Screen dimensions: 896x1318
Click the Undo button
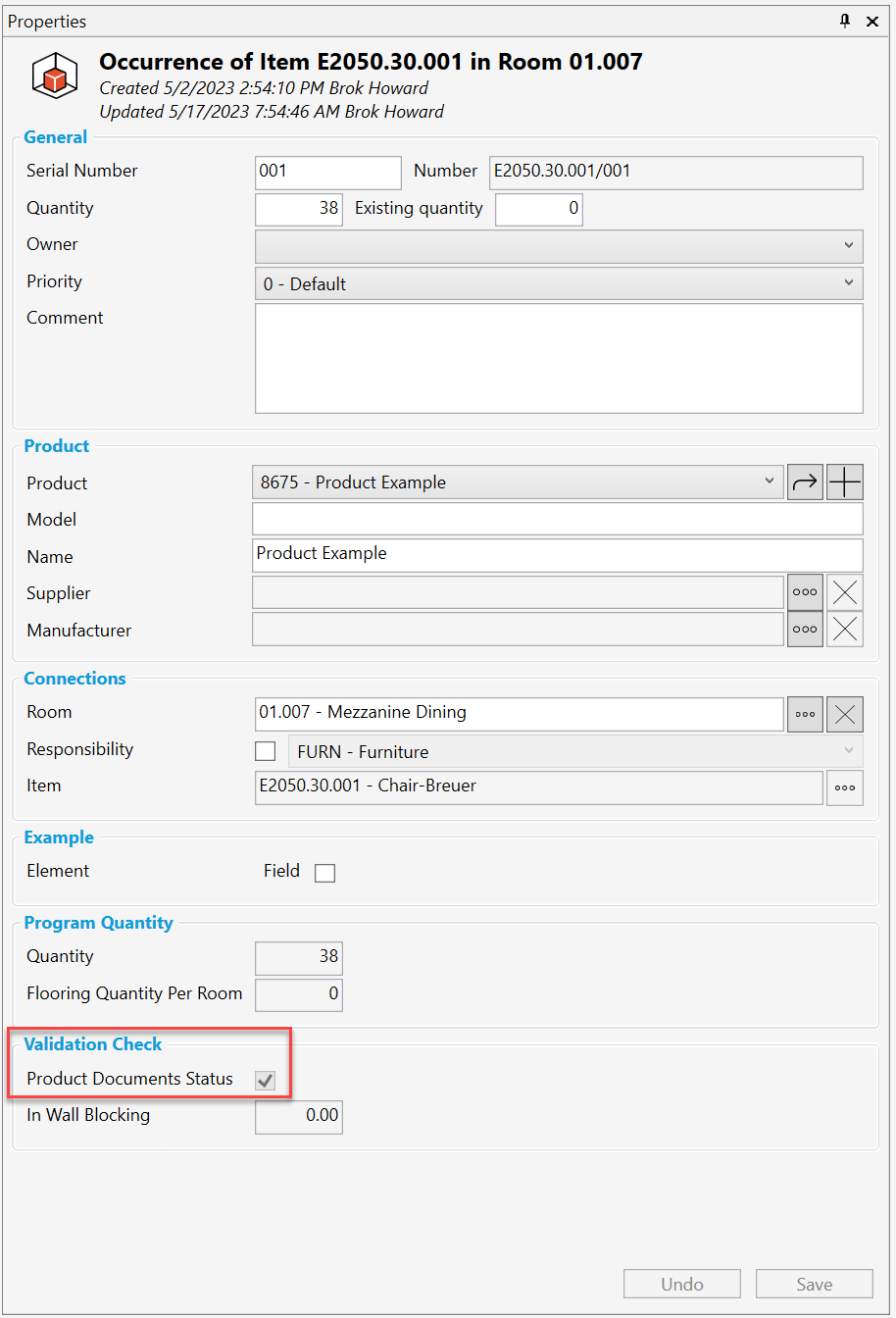pyautogui.click(x=682, y=1285)
